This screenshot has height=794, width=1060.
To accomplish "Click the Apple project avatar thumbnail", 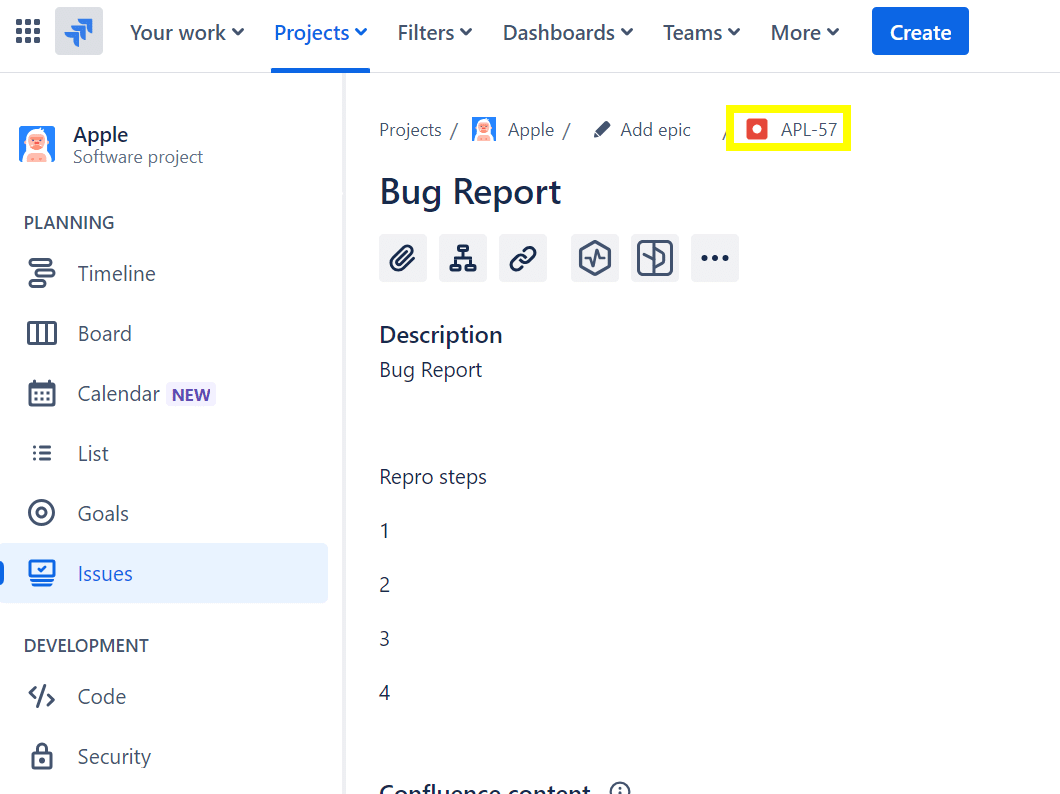I will 484,128.
